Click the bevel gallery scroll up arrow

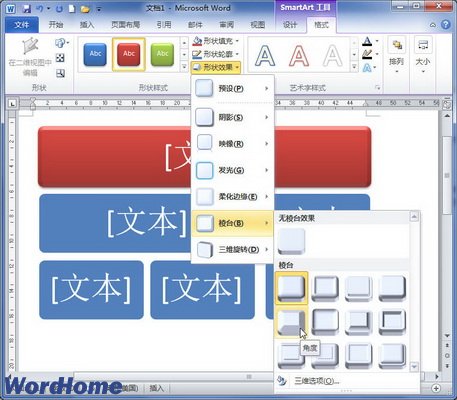click(414, 217)
